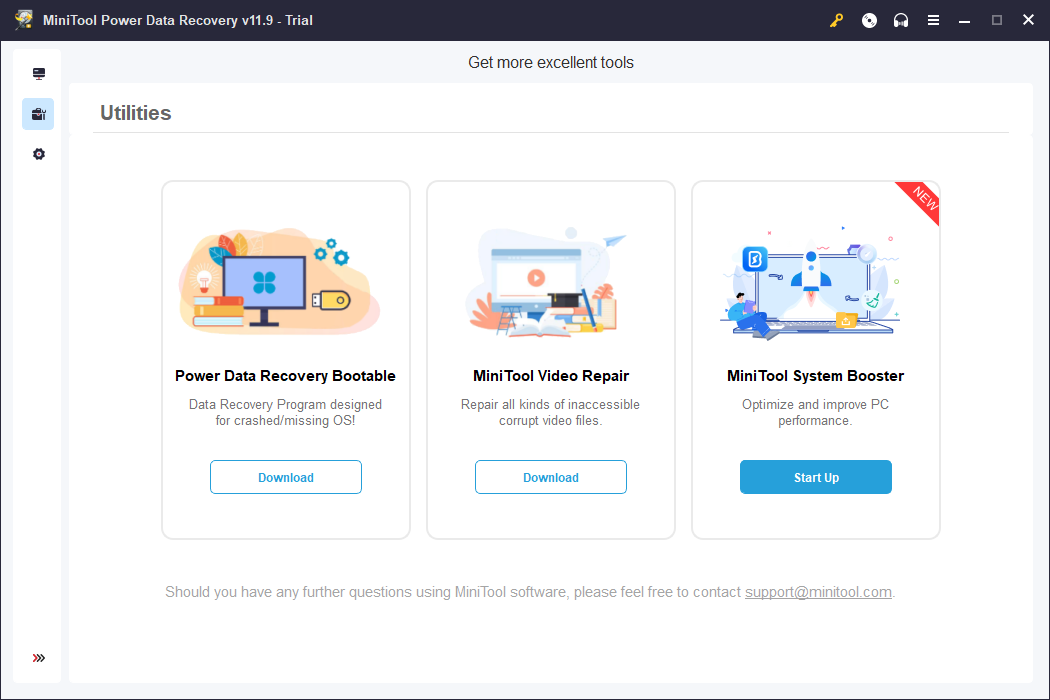Open support via headphones icon
This screenshot has width=1050, height=700.
tap(901, 20)
